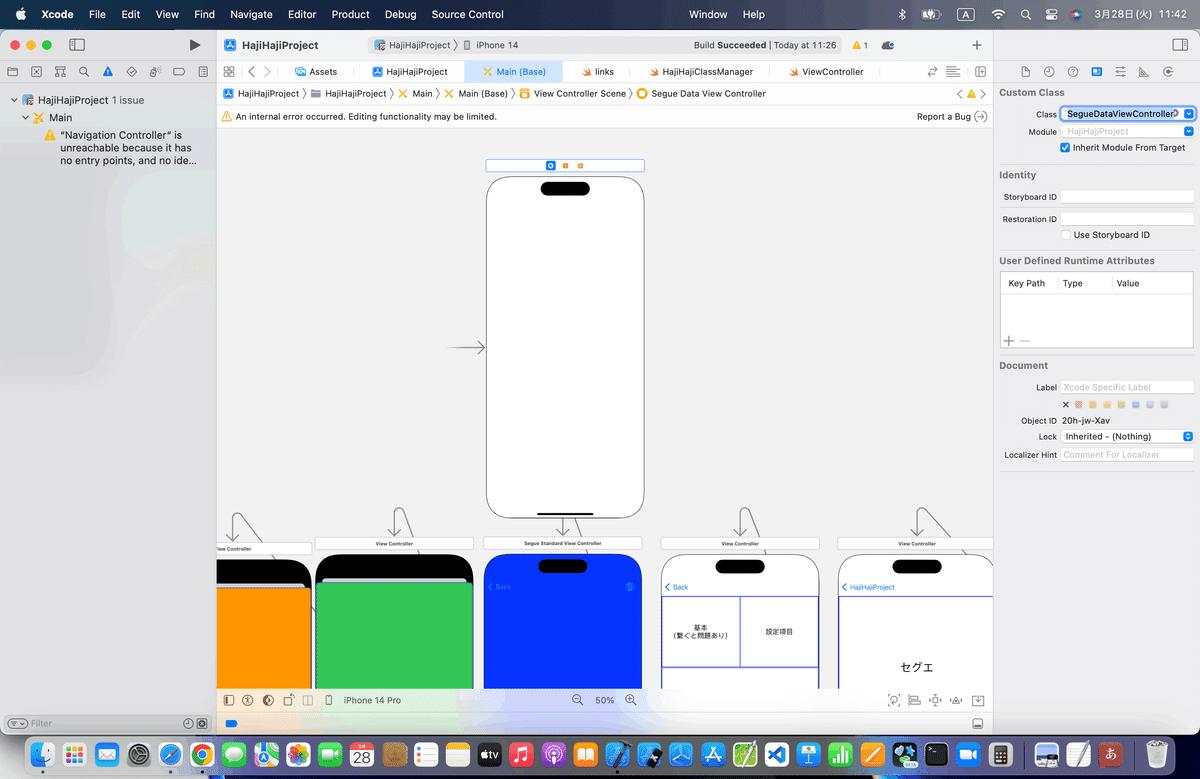The height and width of the screenshot is (779, 1200).
Task: Add a new editor on the right
Action: pos(980,72)
